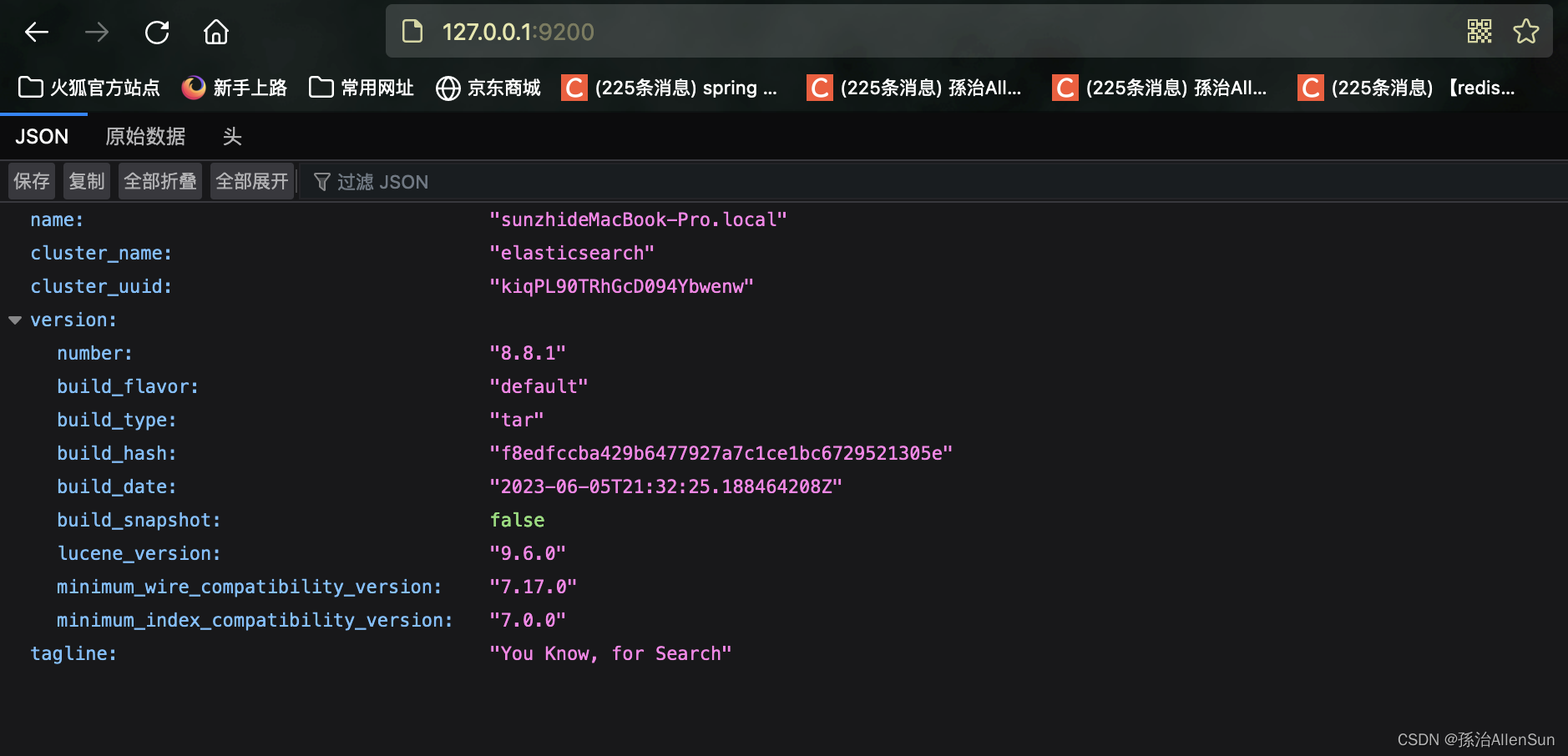1568x756 pixels.
Task: Select the cluster_uuid key
Action: [101, 287]
